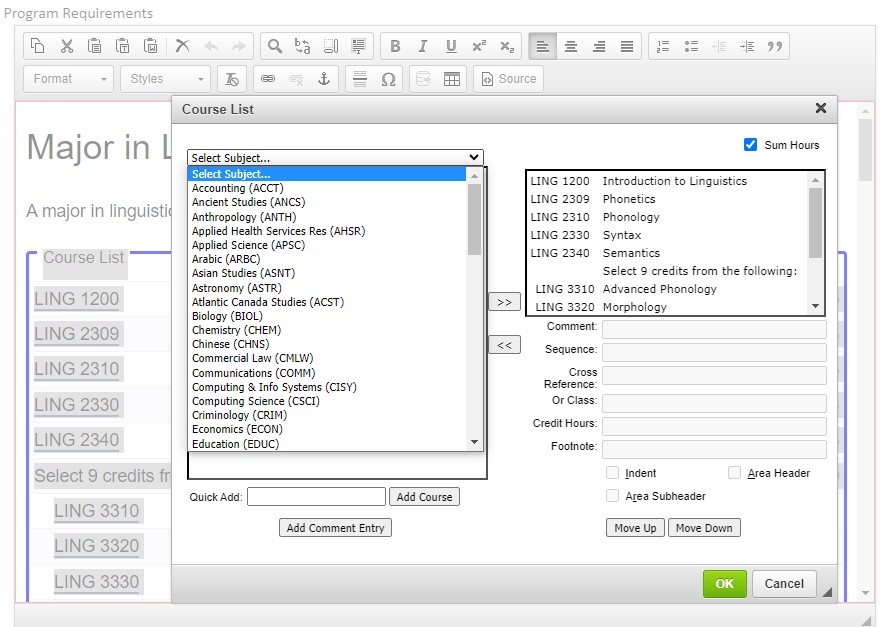
Task: Click the << remove course button
Action: click(505, 345)
